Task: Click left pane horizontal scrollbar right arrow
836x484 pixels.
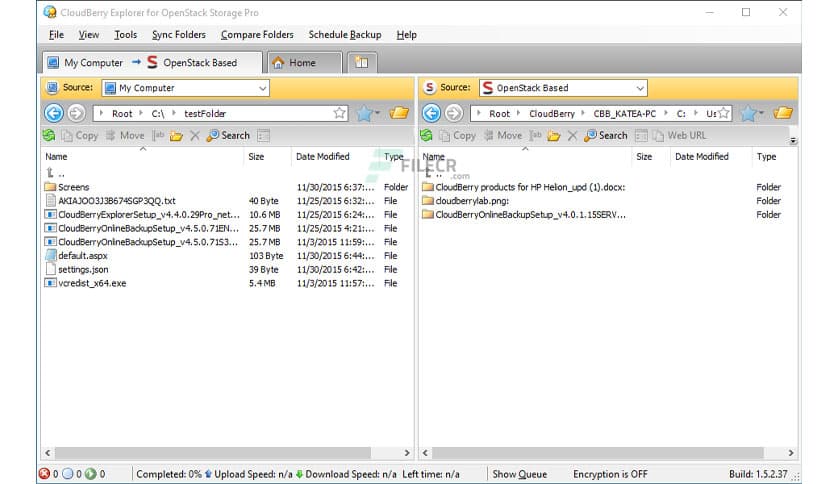Action: [407, 453]
